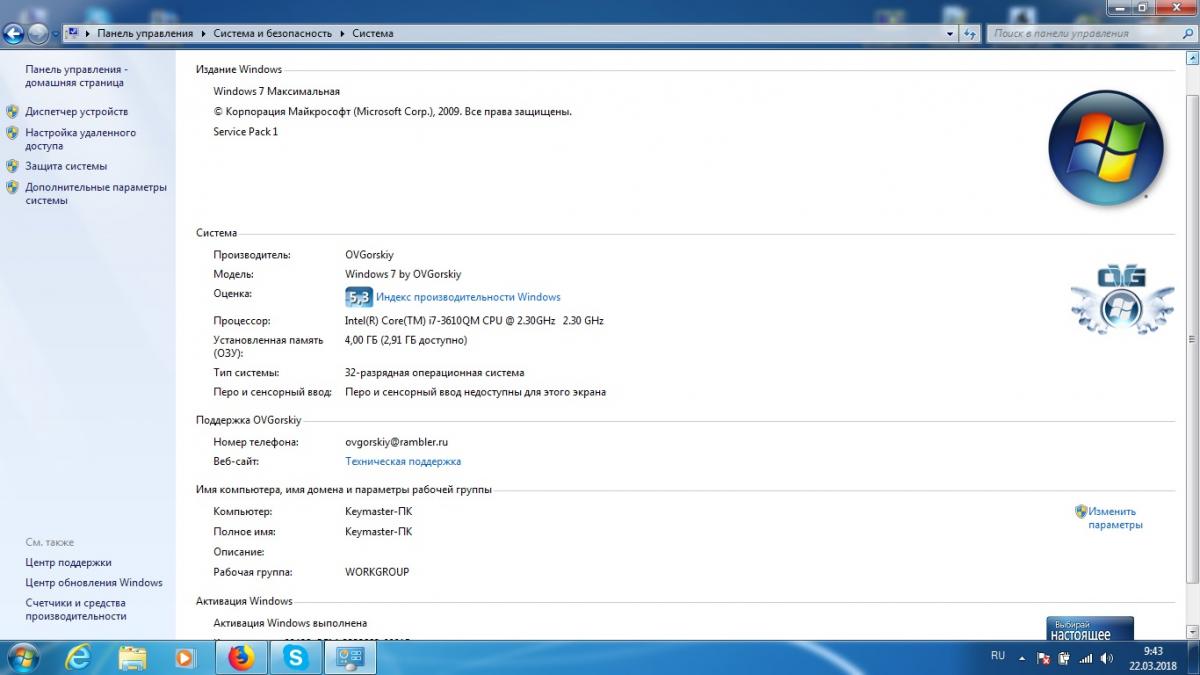Click the 5,3 performance score badge
This screenshot has height=675, width=1200.
(358, 297)
